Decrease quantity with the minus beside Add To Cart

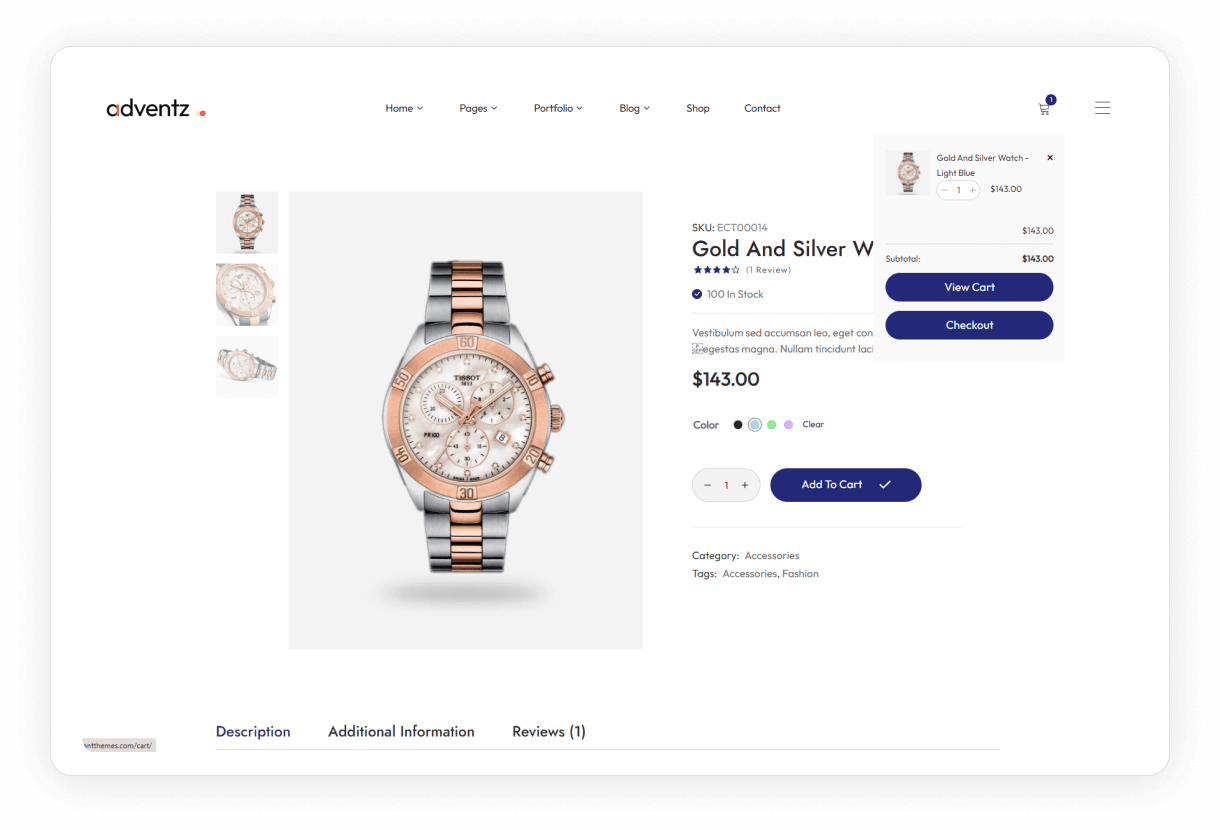tap(707, 485)
